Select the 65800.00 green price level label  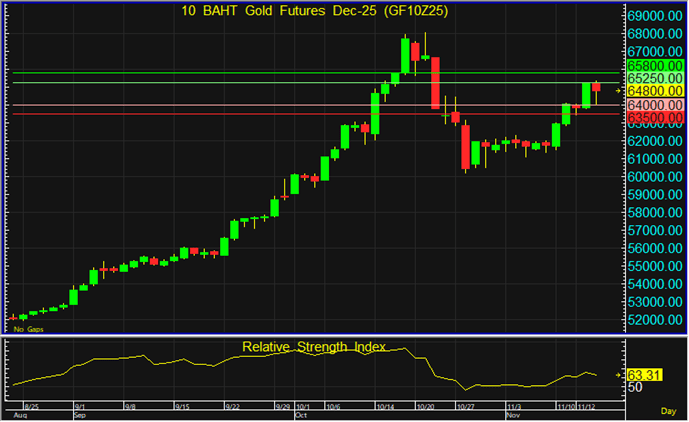655,63
